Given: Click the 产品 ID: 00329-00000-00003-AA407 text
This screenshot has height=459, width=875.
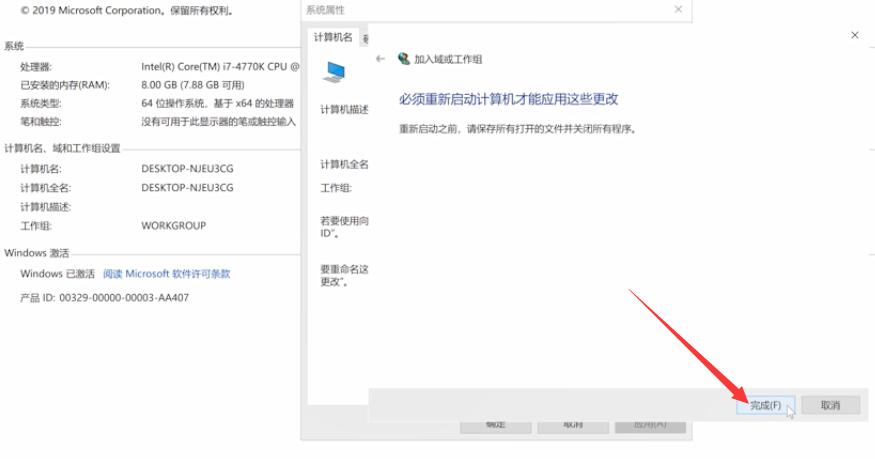Looking at the screenshot, I should 104,298.
